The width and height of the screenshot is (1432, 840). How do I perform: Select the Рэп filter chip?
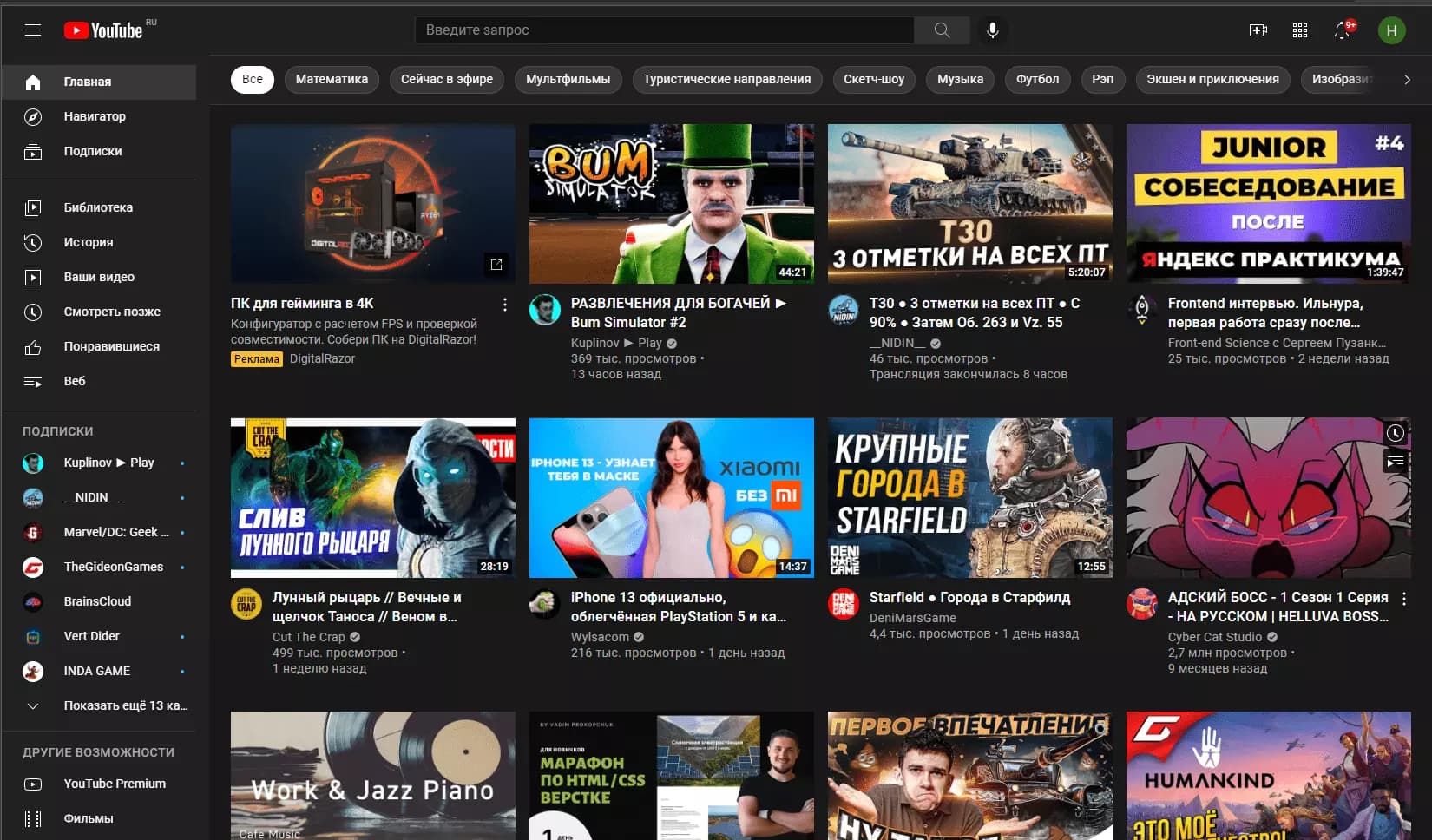[x=1103, y=80]
